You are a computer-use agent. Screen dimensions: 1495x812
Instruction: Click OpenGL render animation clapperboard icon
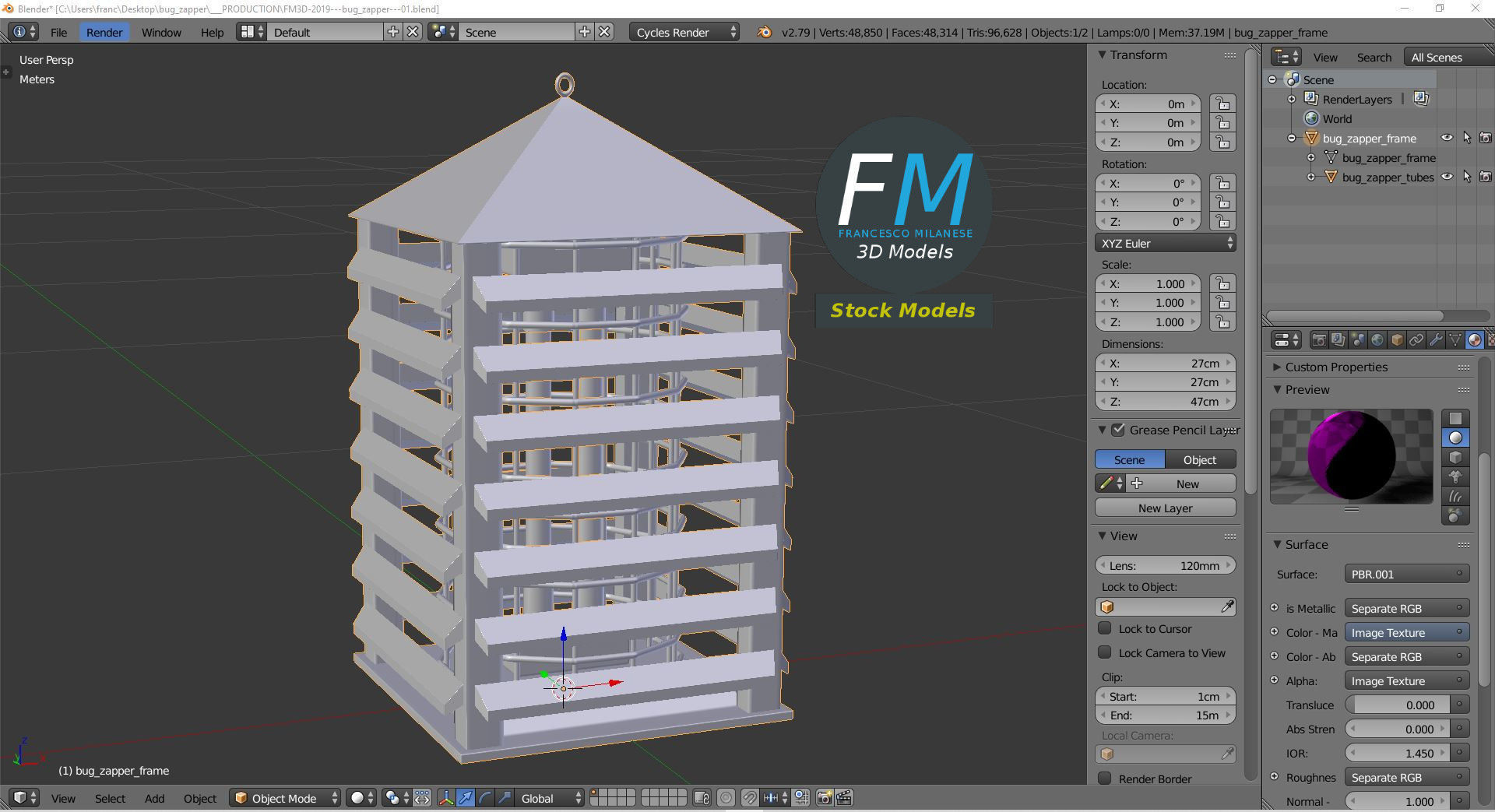pyautogui.click(x=844, y=798)
